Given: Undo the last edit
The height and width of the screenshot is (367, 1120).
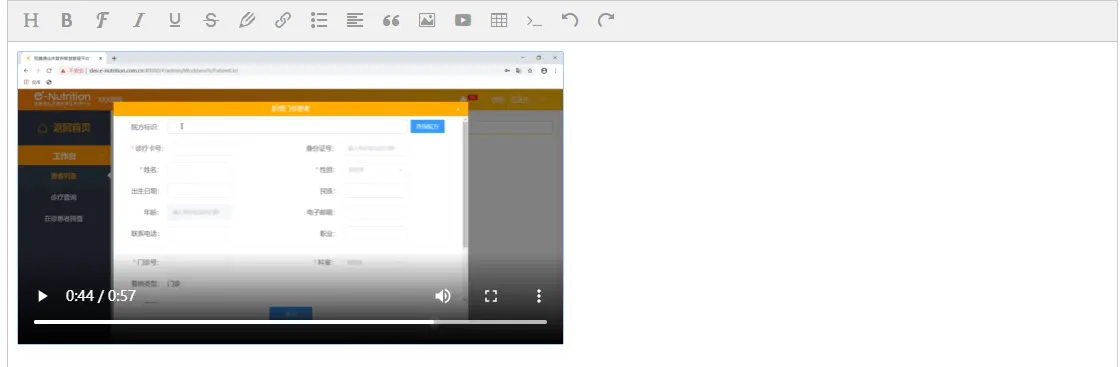Looking at the screenshot, I should (x=570, y=20).
